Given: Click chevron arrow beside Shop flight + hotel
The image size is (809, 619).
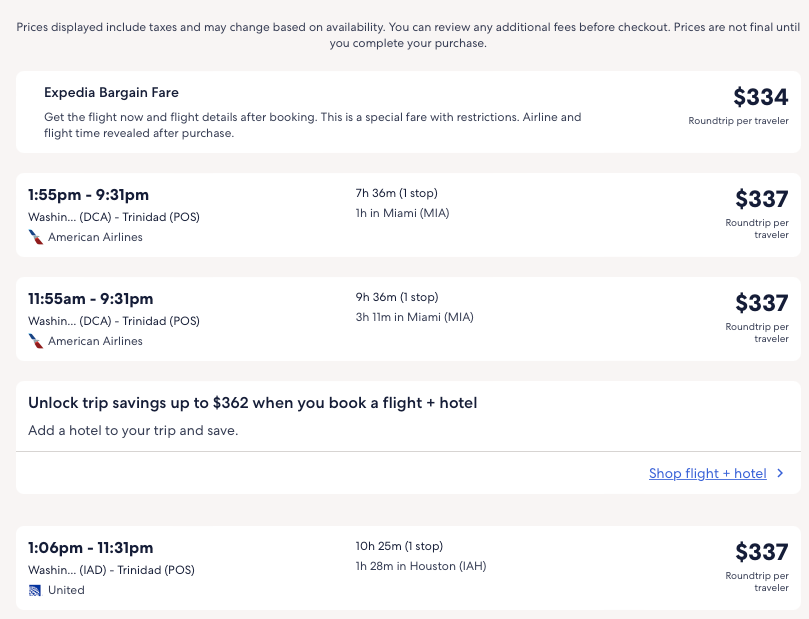Looking at the screenshot, I should [780, 474].
